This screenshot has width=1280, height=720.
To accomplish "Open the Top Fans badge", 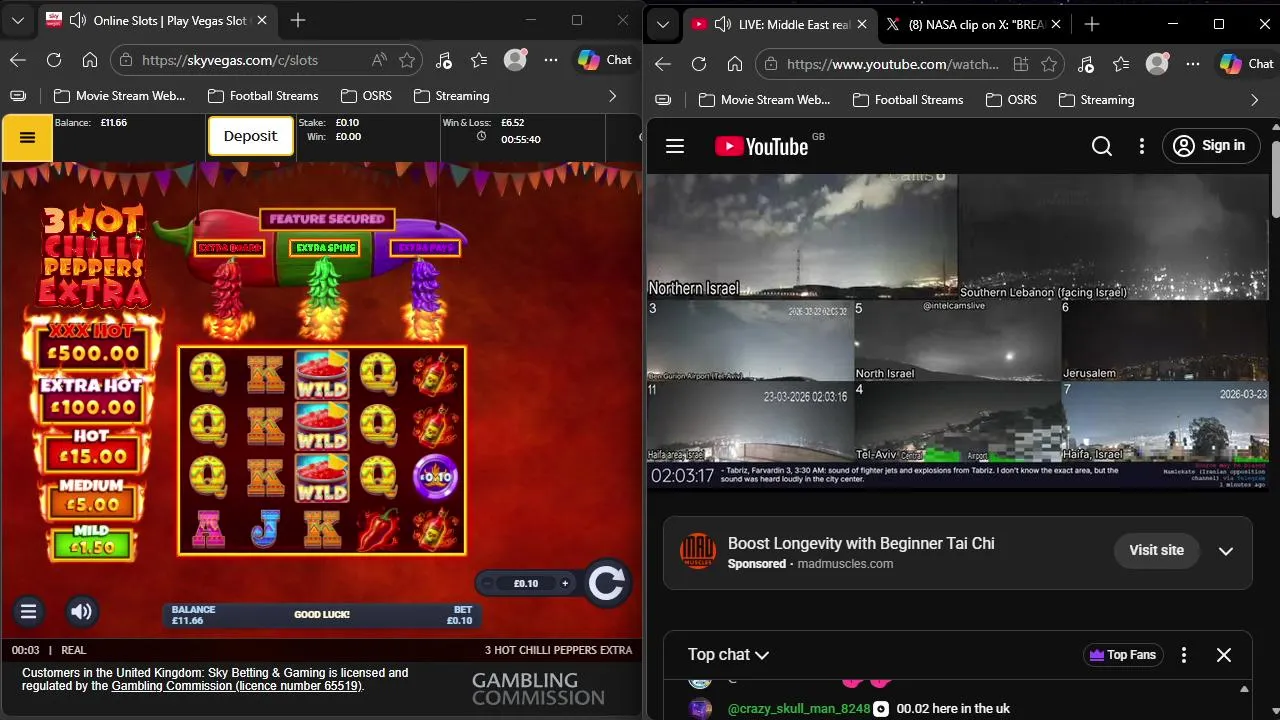I will pyautogui.click(x=1123, y=655).
